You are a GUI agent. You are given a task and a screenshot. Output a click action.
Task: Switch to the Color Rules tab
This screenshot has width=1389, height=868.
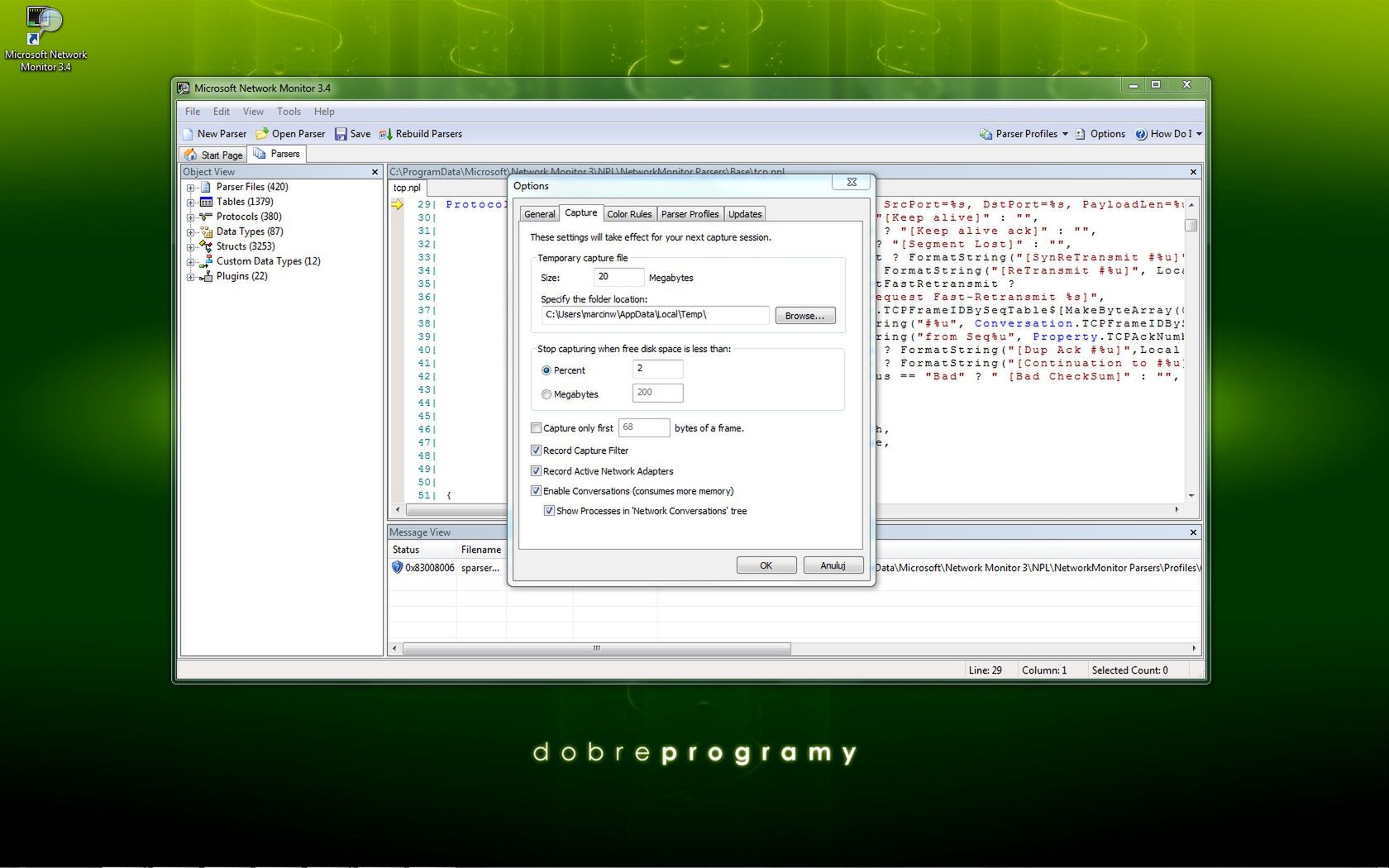tap(629, 214)
